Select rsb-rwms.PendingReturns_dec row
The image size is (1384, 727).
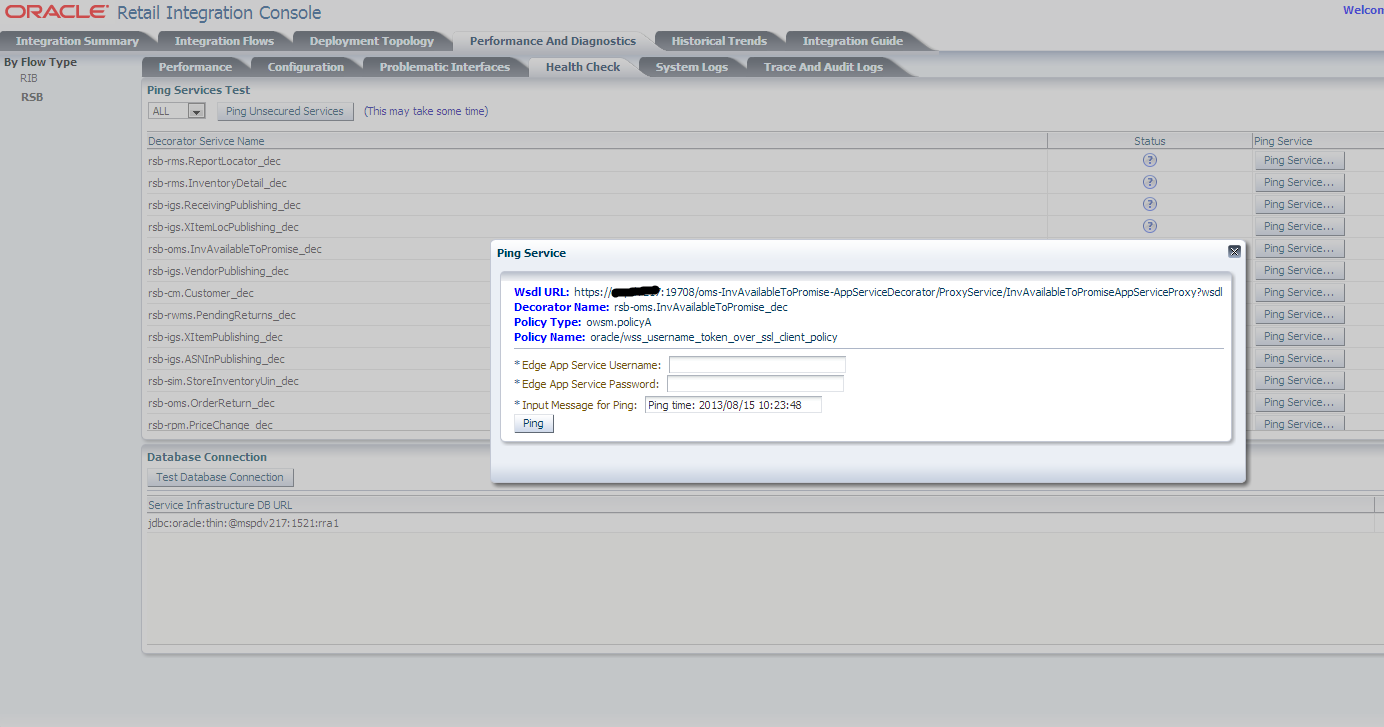[x=222, y=315]
